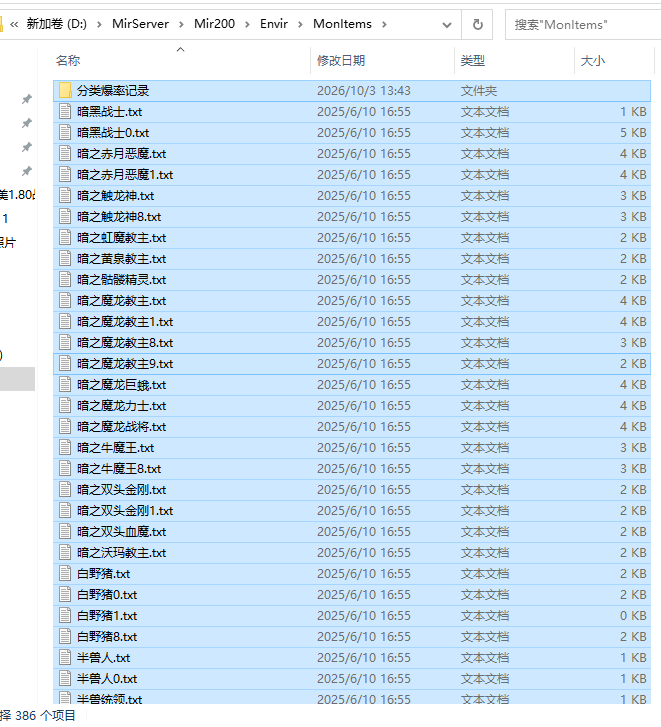Click the 新加卷 (D:) breadcrumb
The width and height of the screenshot is (661, 727).
[57, 24]
